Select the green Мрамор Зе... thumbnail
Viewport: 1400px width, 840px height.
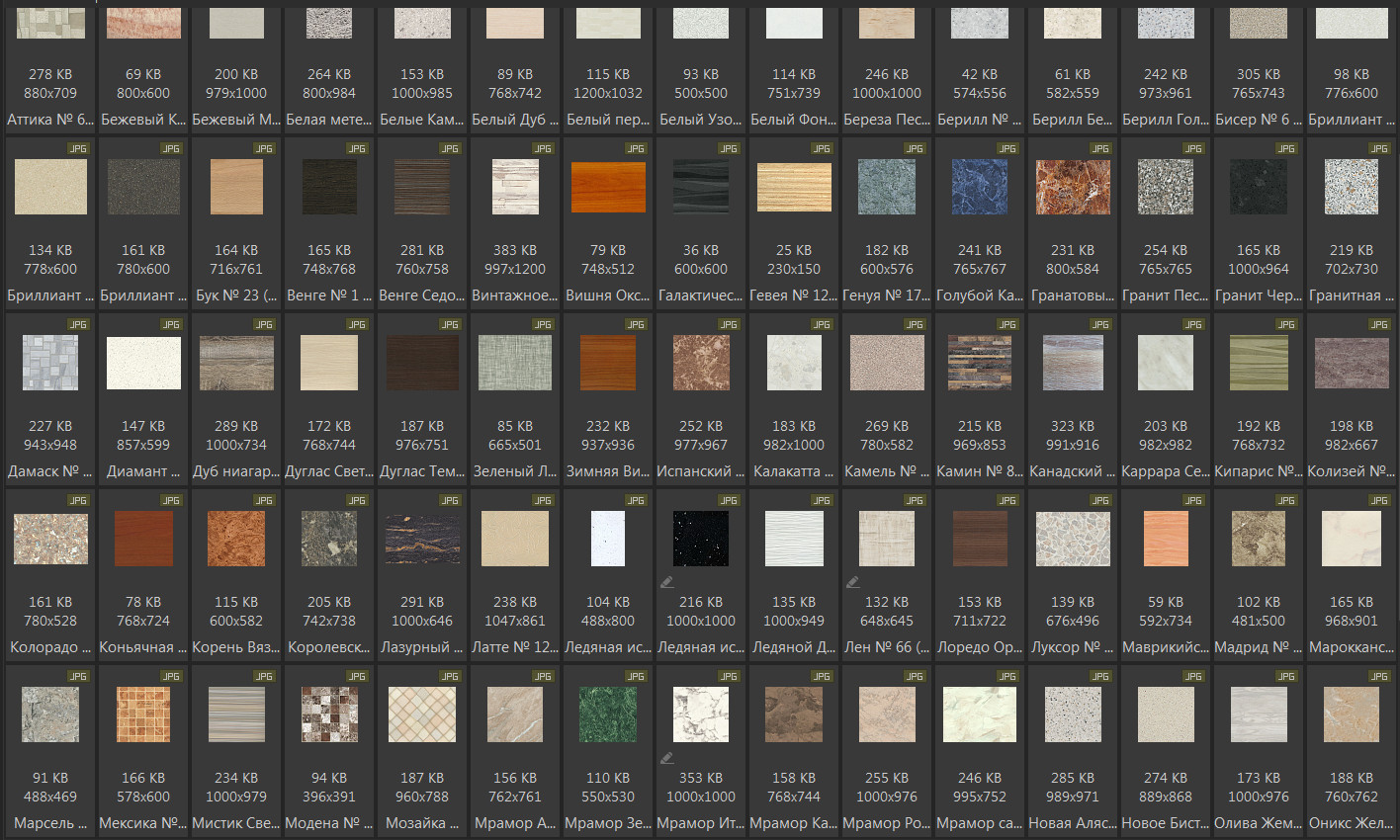[x=608, y=714]
